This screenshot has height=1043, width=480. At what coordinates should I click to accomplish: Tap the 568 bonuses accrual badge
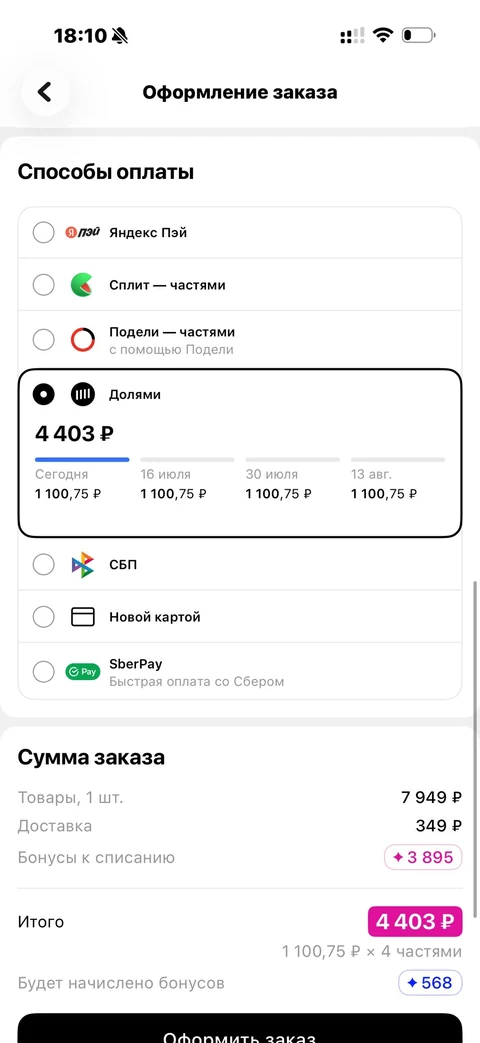coord(430,982)
